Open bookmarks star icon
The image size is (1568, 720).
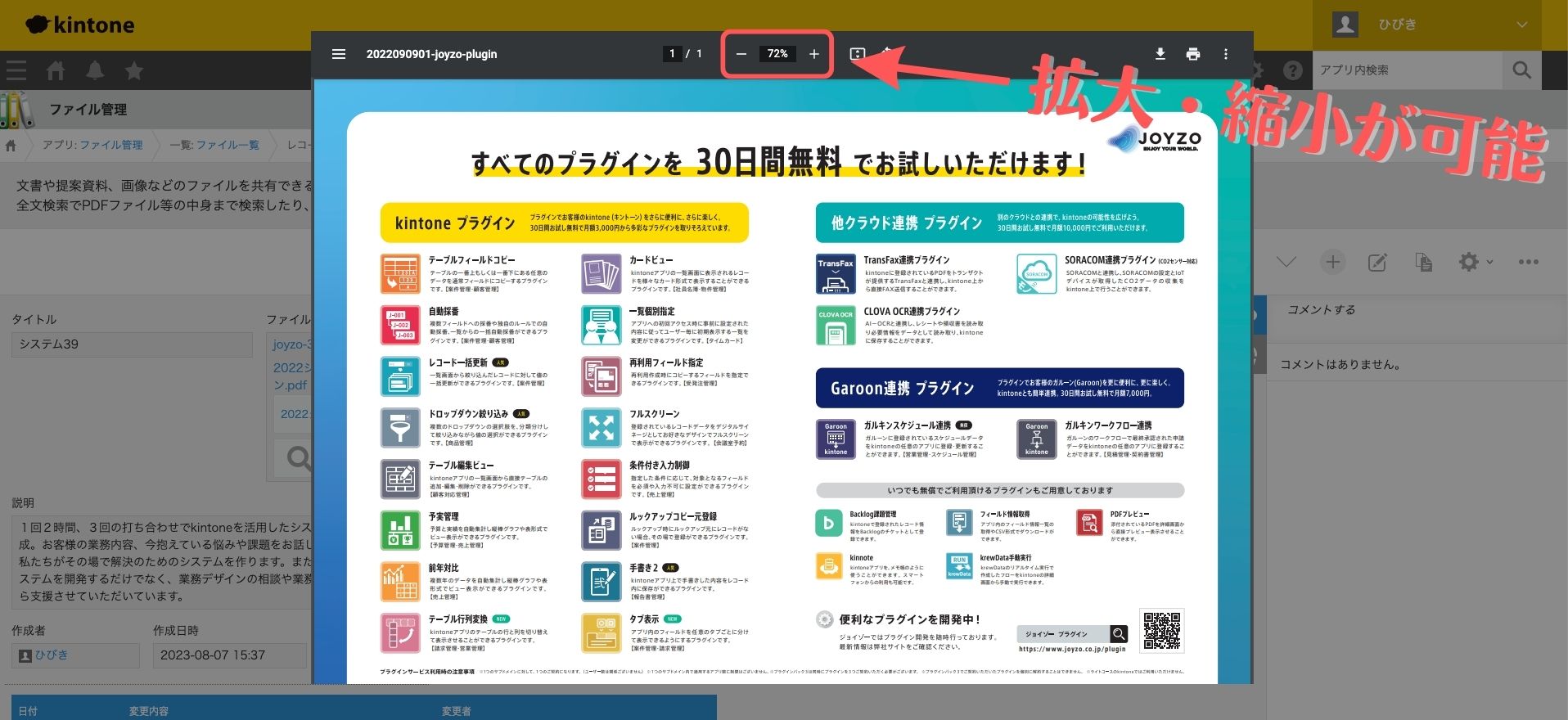(x=134, y=71)
